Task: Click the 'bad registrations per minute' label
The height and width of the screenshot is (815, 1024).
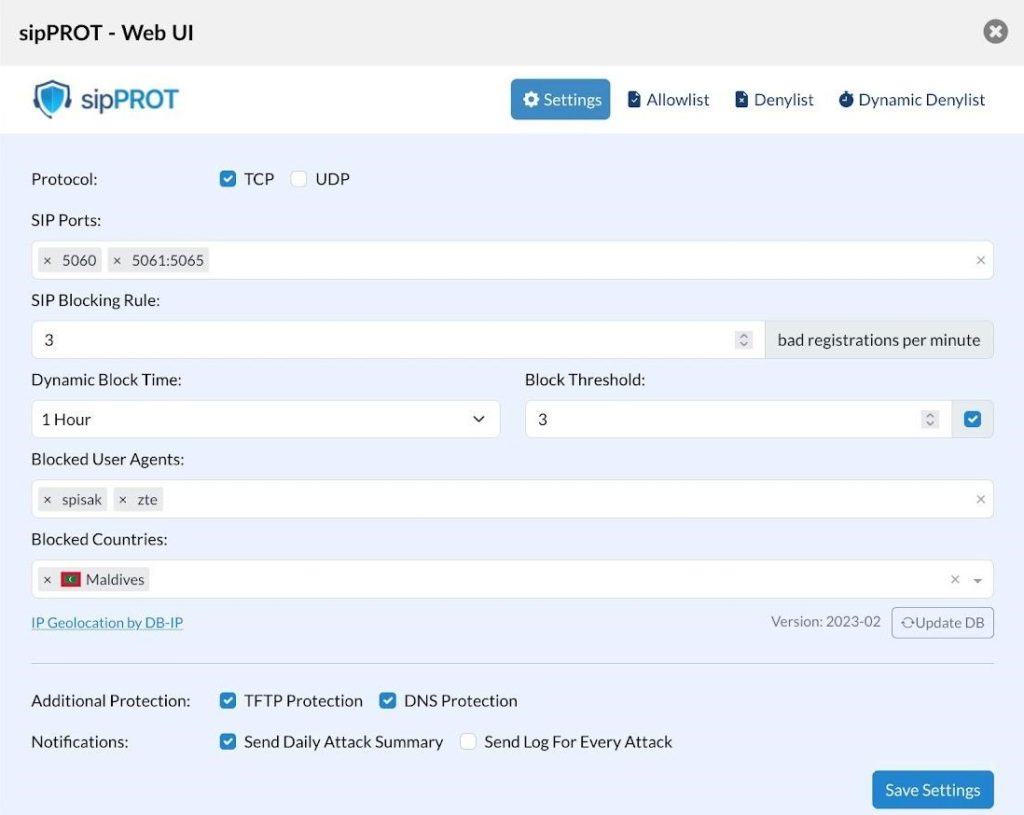Action: tap(878, 340)
